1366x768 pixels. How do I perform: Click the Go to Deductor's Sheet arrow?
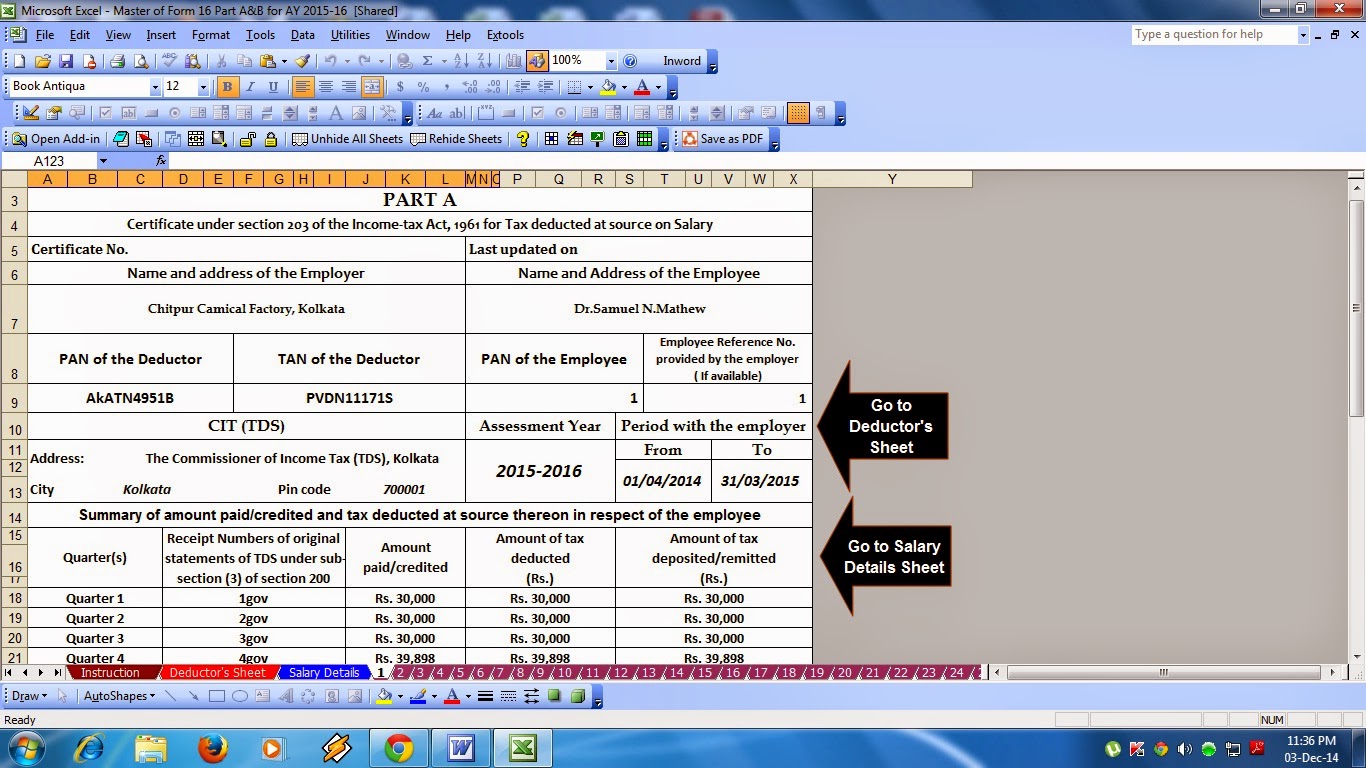point(882,427)
